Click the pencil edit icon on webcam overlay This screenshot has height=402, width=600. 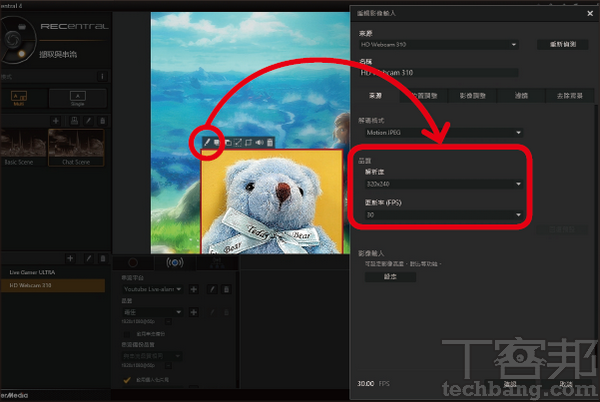pyautogui.click(x=207, y=143)
